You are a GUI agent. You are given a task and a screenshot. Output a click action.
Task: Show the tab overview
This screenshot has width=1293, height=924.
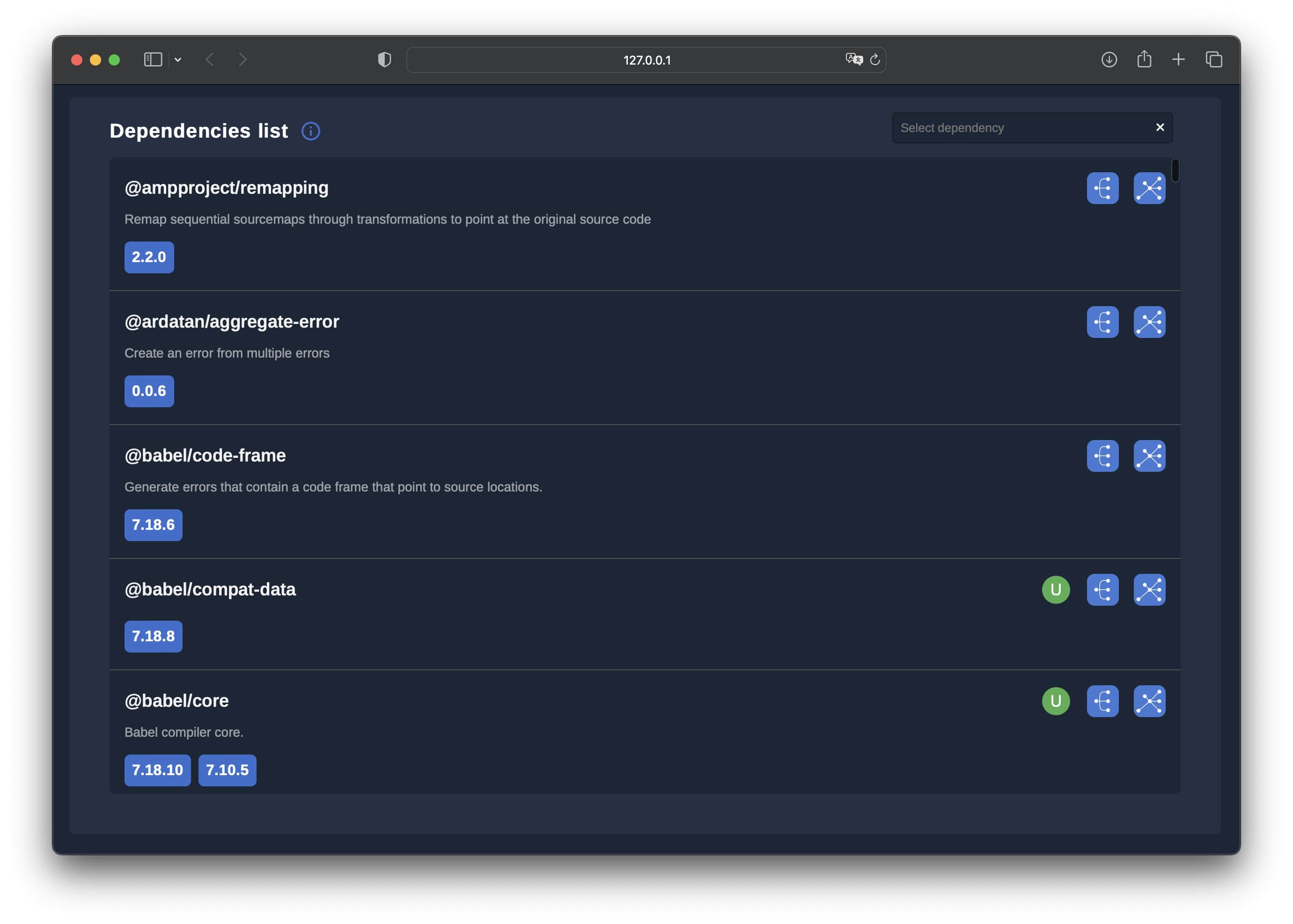click(1214, 59)
